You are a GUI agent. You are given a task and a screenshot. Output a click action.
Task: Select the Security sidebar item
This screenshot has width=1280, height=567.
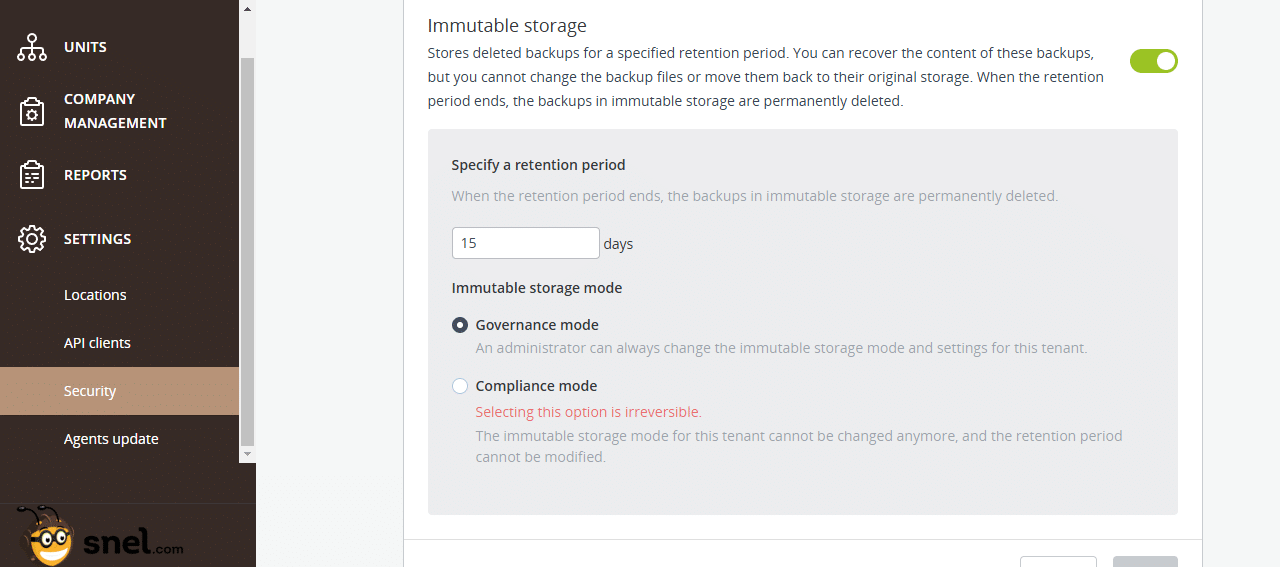(119, 391)
